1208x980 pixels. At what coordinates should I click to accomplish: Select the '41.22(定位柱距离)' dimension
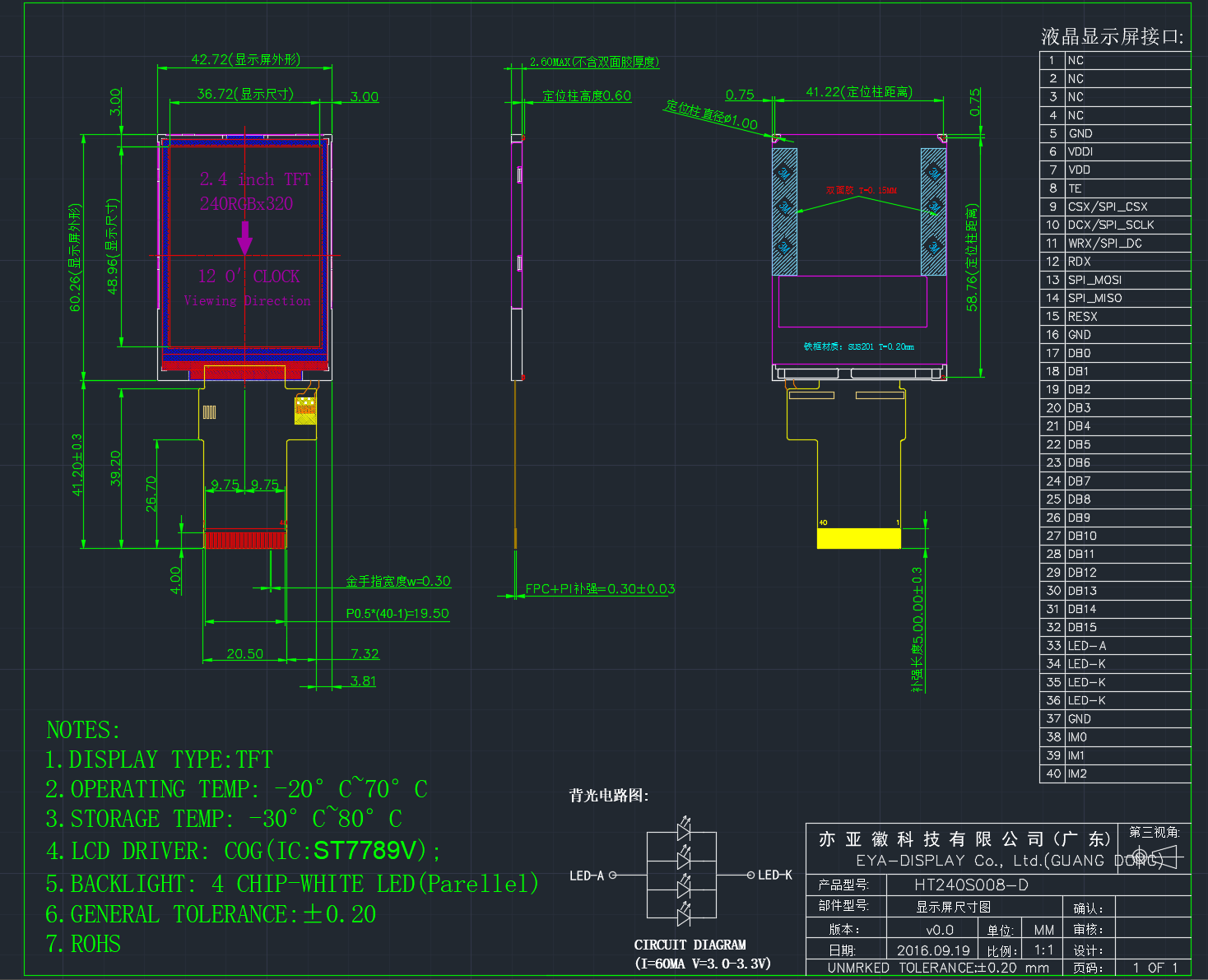tap(859, 91)
